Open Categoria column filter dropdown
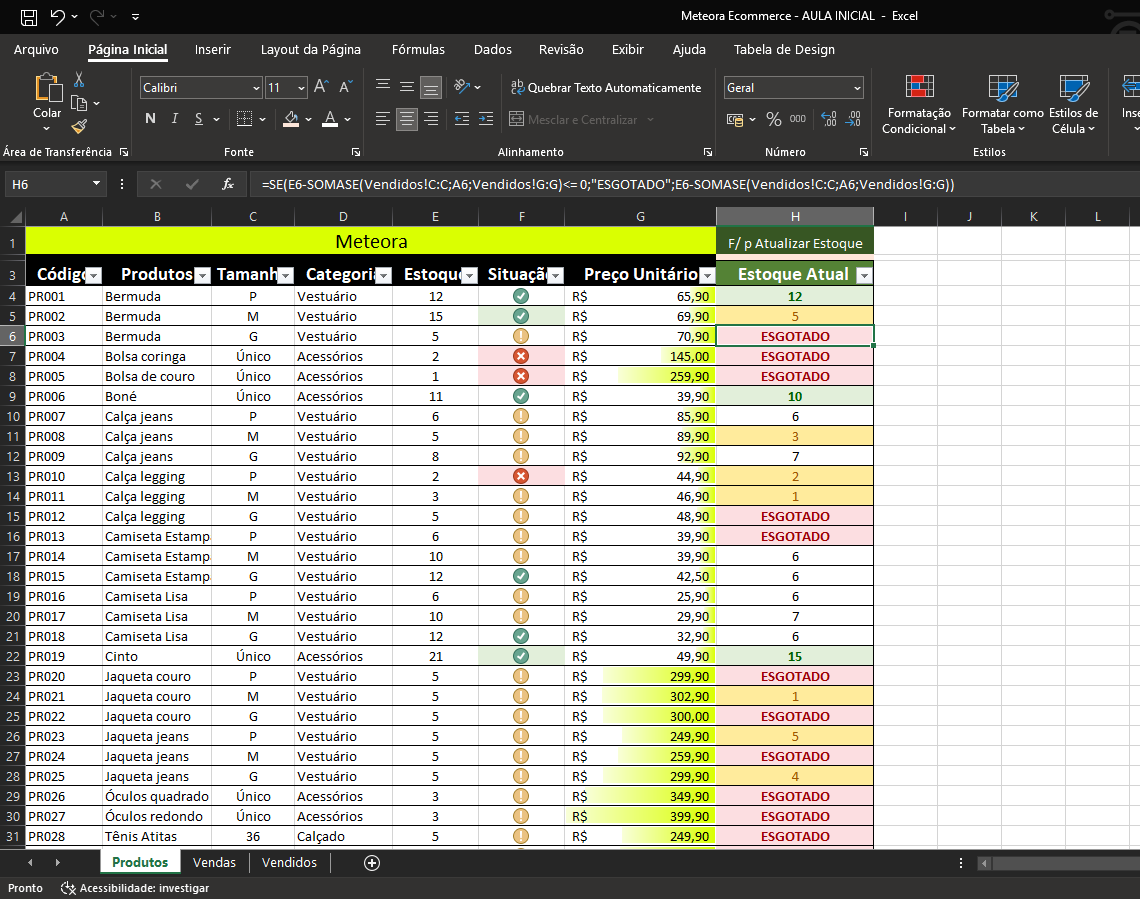This screenshot has height=899, width=1140. [x=384, y=275]
